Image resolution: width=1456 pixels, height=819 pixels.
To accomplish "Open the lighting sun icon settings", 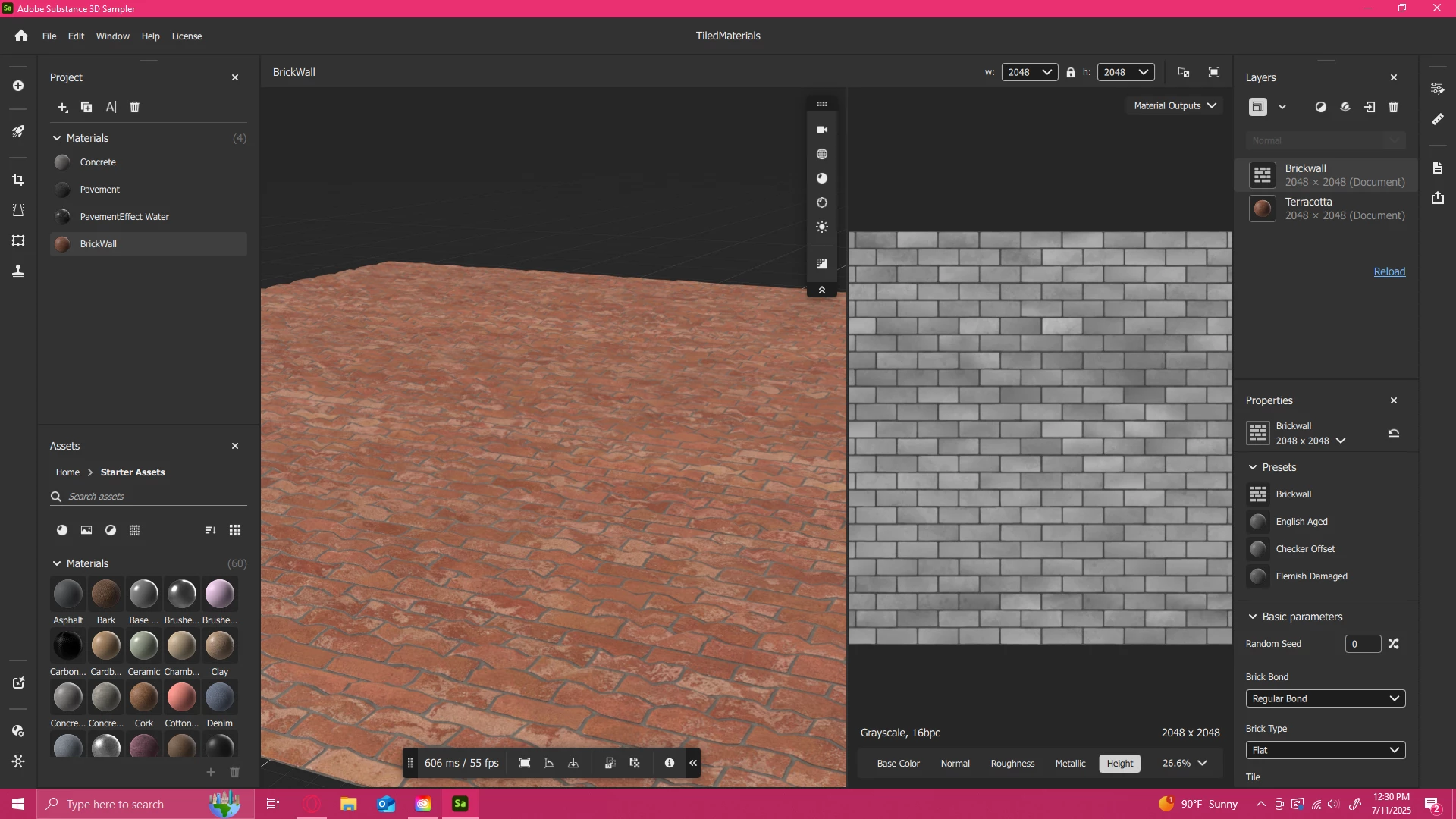I will click(x=821, y=227).
